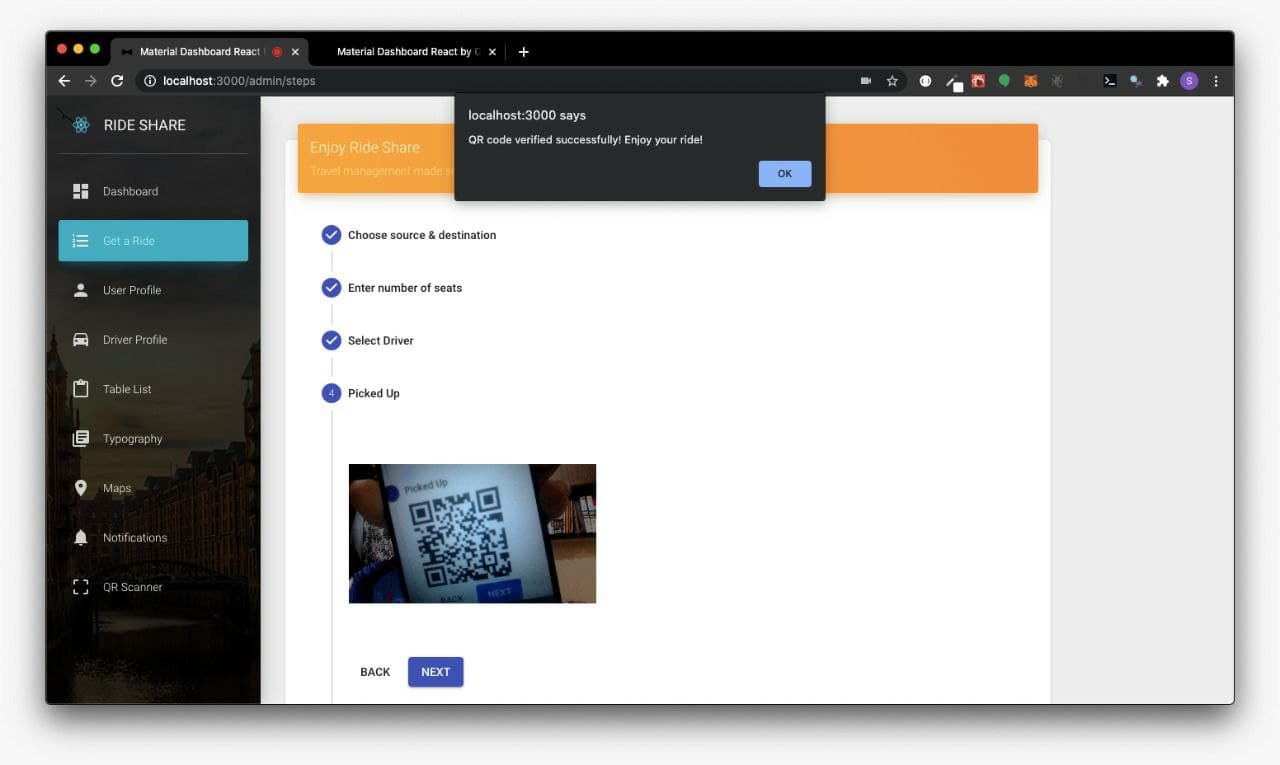Click the terminal extension icon
The width and height of the screenshot is (1280, 765).
tap(1110, 81)
